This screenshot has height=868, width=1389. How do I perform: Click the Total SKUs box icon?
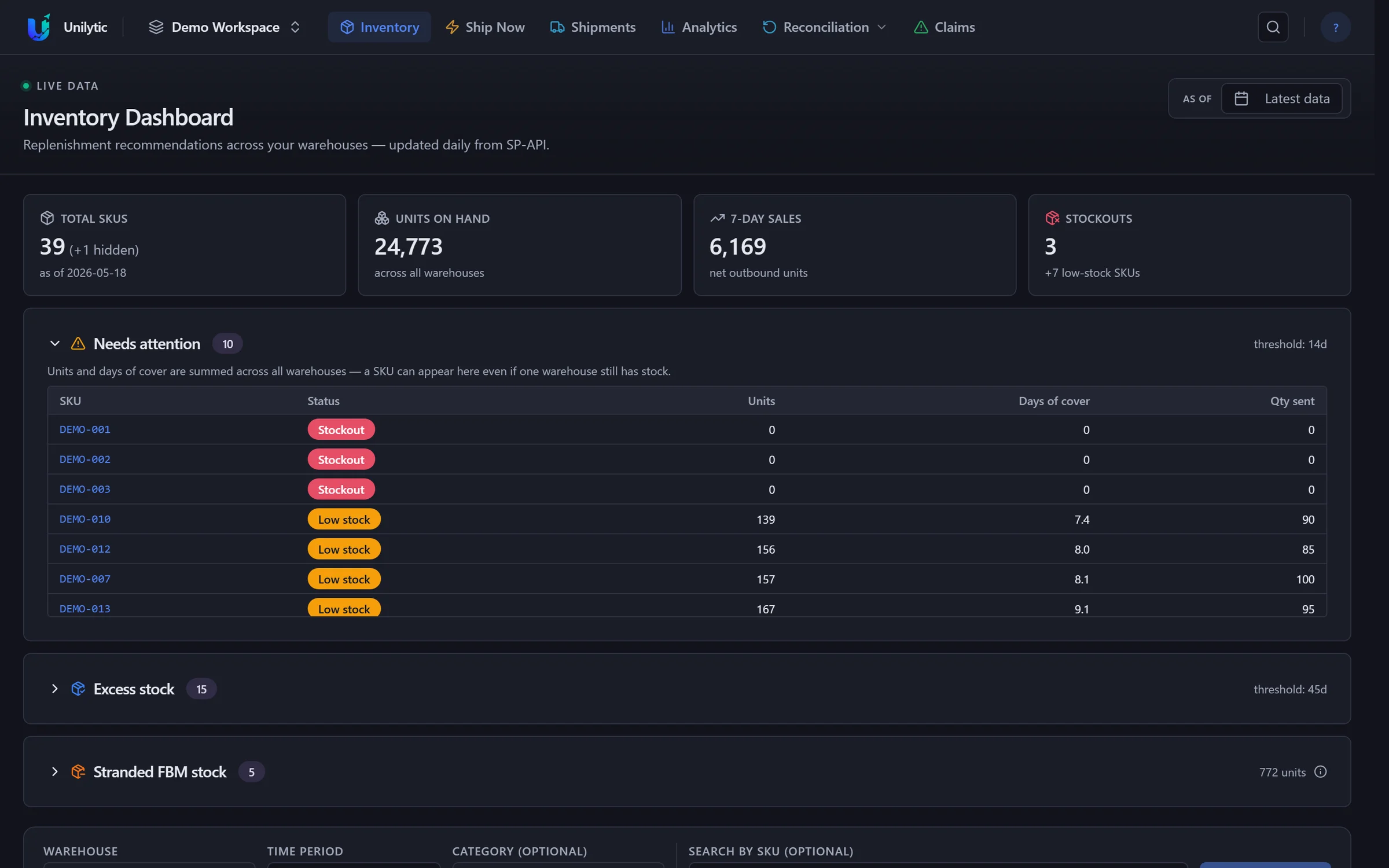[47, 218]
